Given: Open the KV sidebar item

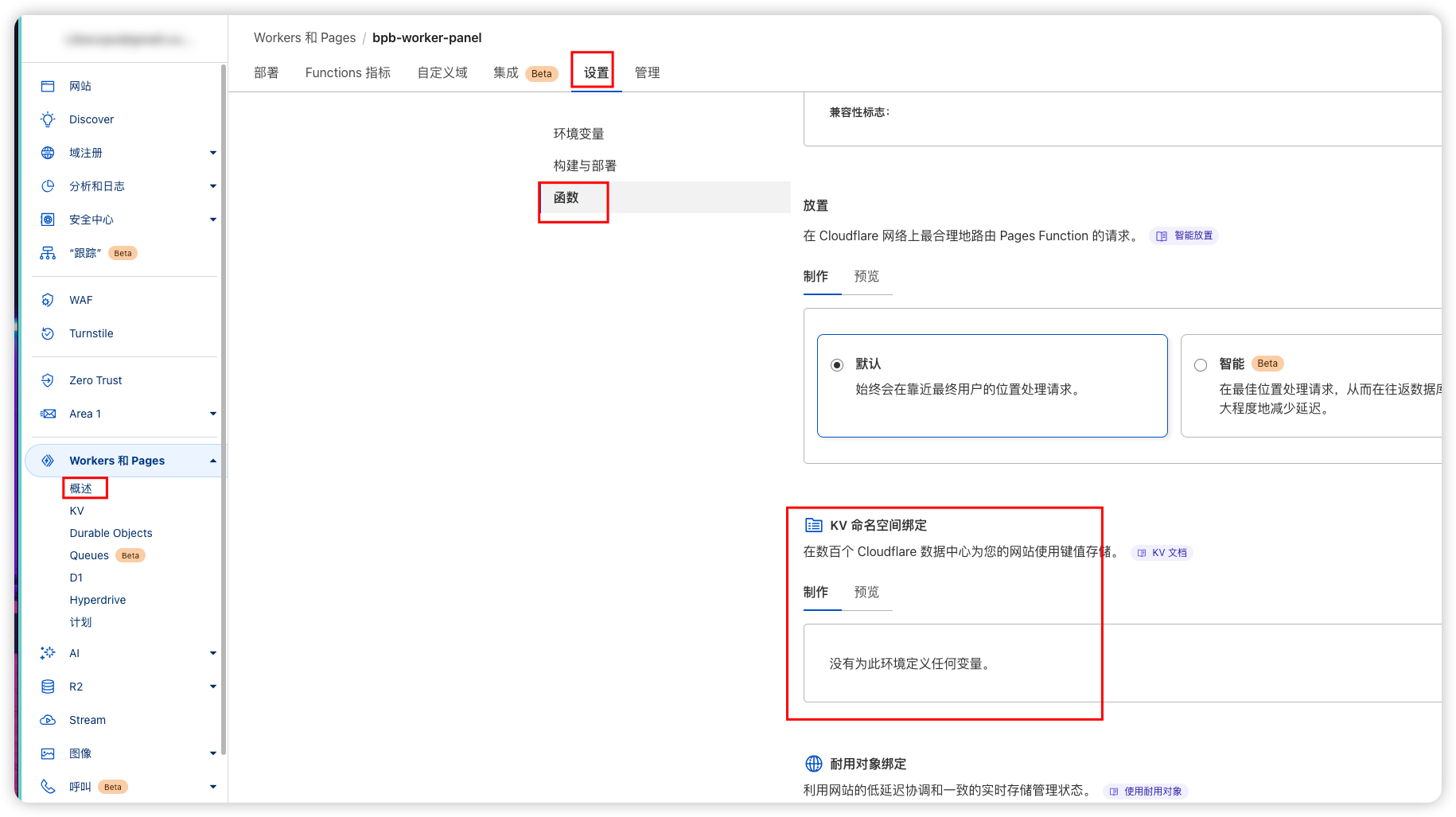Looking at the screenshot, I should [x=76, y=511].
